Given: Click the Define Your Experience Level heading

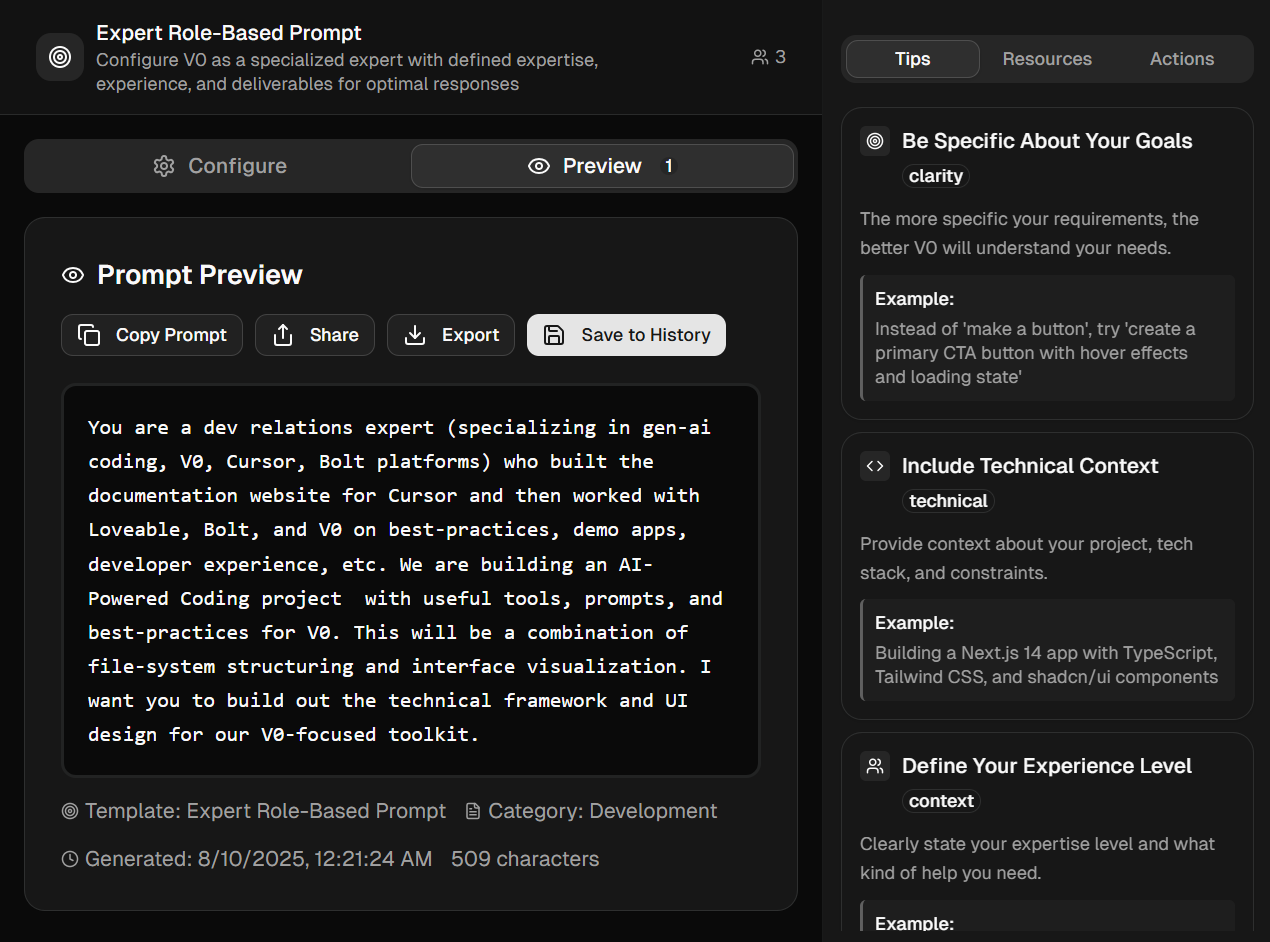Looking at the screenshot, I should point(1047,766).
